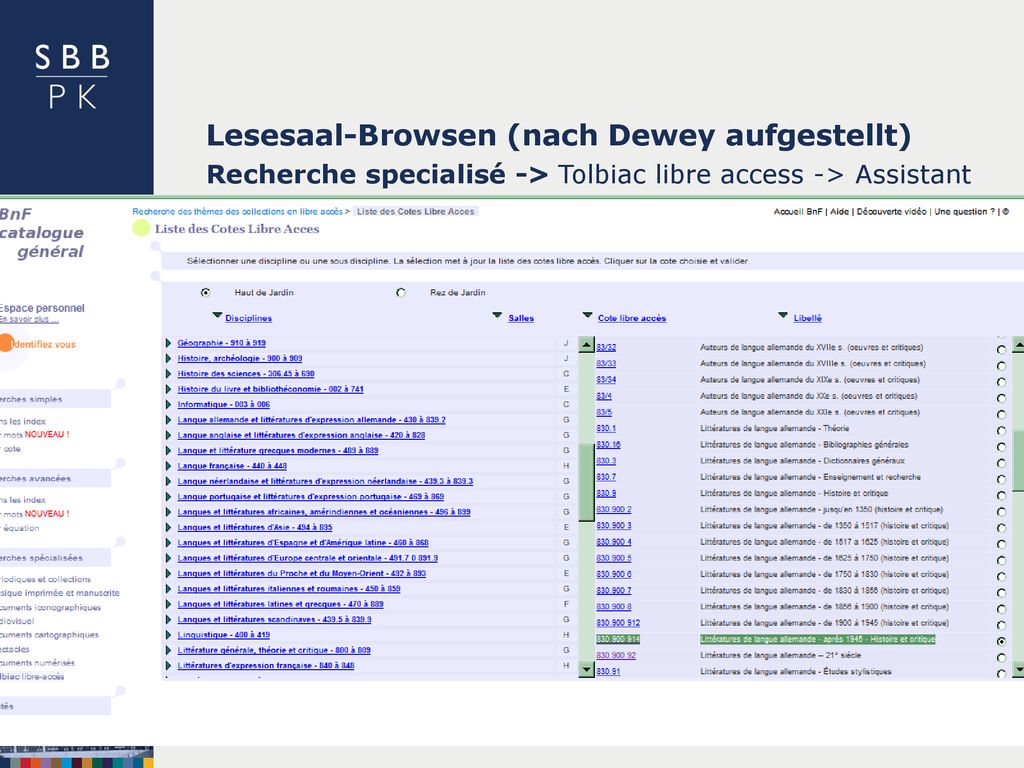This screenshot has height=768, width=1024.
Task: Open Documents cartographiques sidebar item
Action: coord(49,635)
